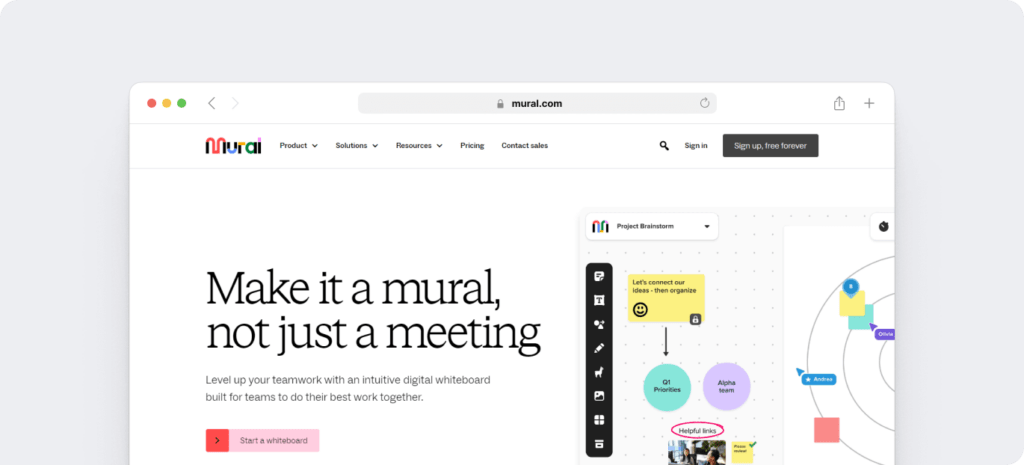
Task: Click the Olivia cursor label
Action: [884, 334]
